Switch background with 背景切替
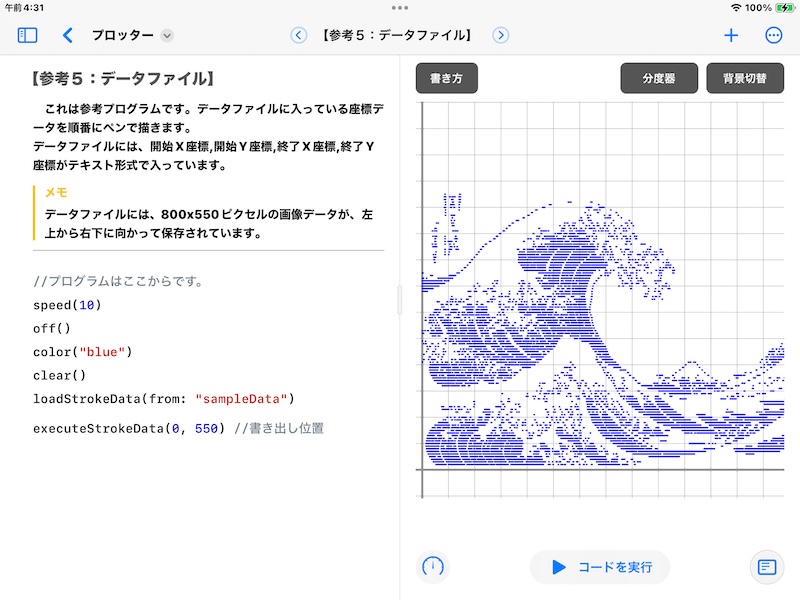This screenshot has width=800, height=600. 745,78
